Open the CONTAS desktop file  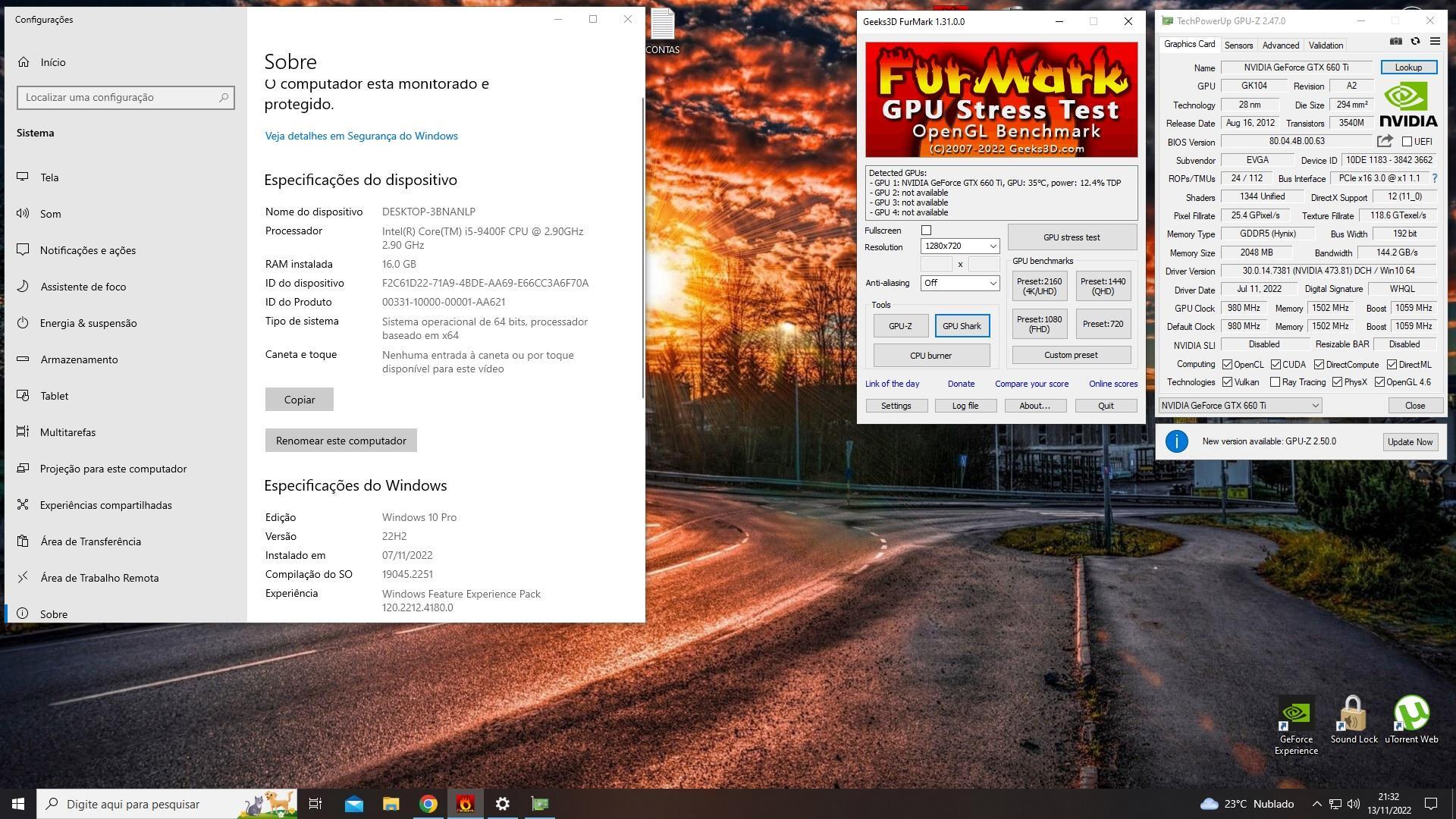(662, 32)
